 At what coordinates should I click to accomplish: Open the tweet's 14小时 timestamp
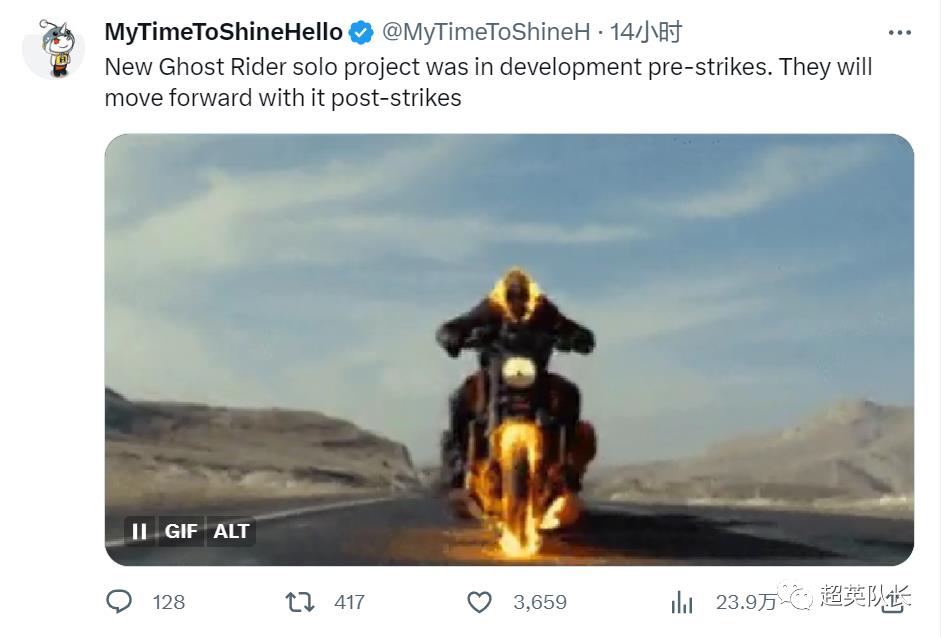pos(646,32)
